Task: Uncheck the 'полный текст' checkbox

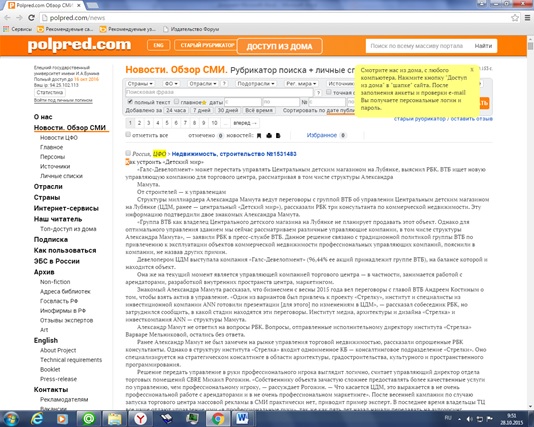Action: tap(130, 101)
